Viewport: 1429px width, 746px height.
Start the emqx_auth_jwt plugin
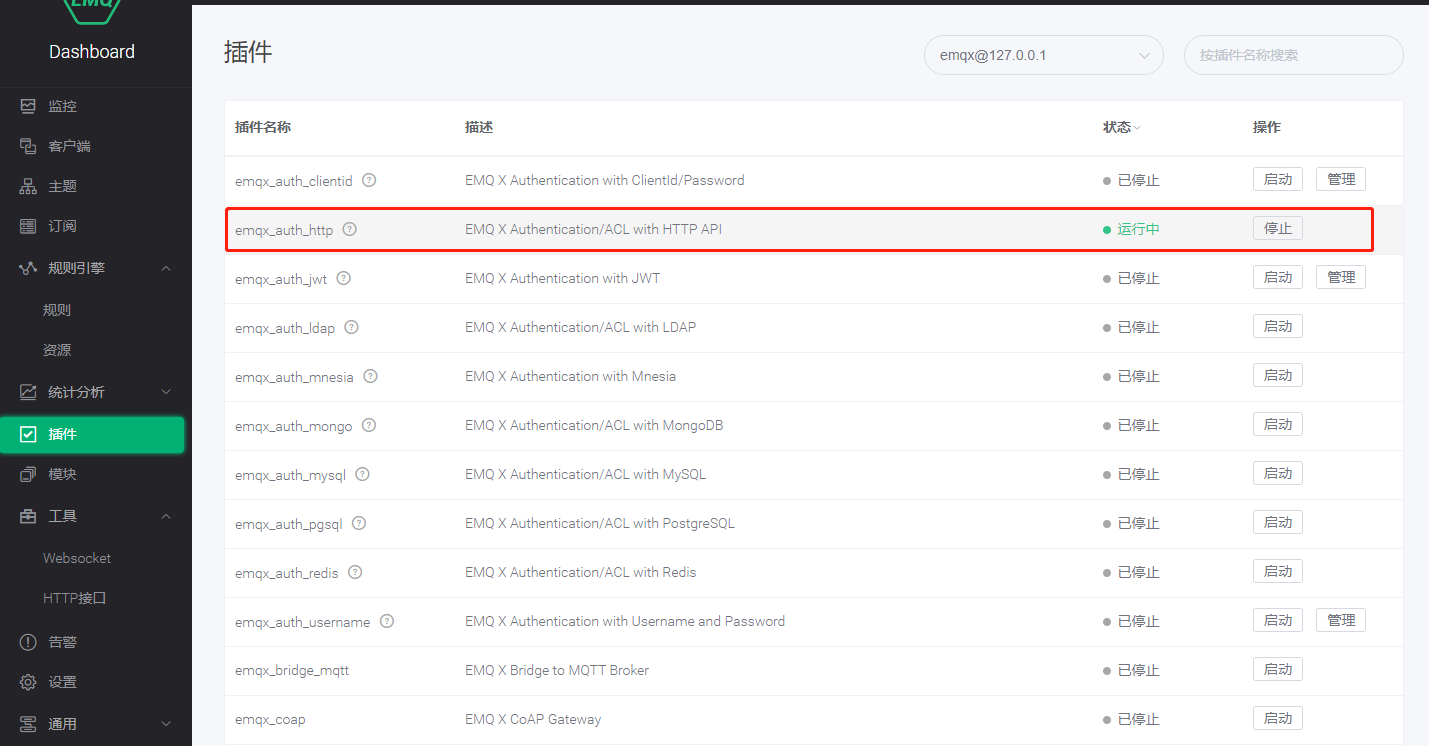(x=1278, y=277)
